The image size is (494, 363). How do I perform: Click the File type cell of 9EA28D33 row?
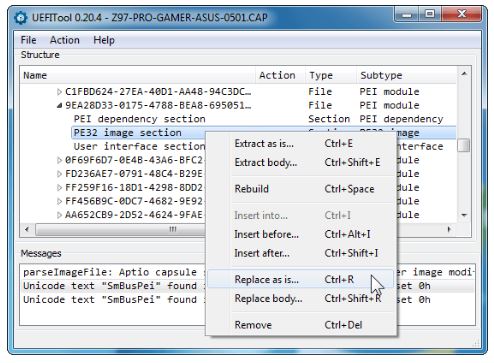point(320,105)
